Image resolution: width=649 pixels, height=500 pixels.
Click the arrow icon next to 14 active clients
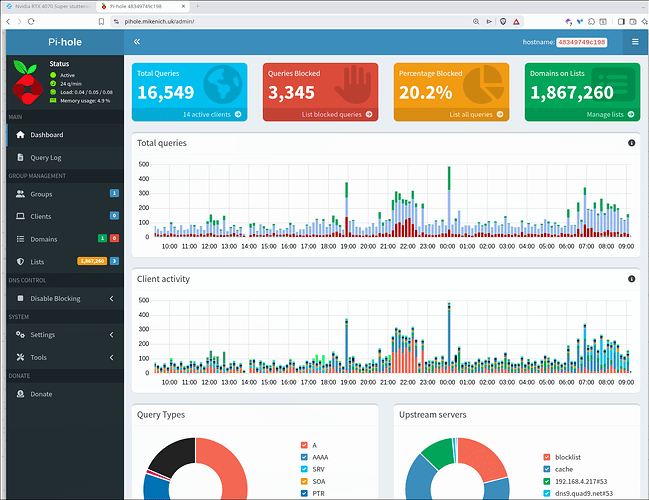[238, 114]
